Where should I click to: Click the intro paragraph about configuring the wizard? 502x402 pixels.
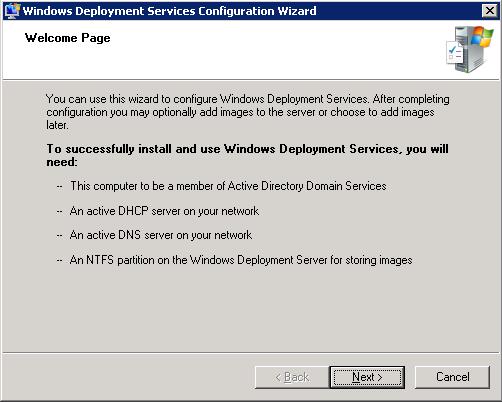point(248,112)
